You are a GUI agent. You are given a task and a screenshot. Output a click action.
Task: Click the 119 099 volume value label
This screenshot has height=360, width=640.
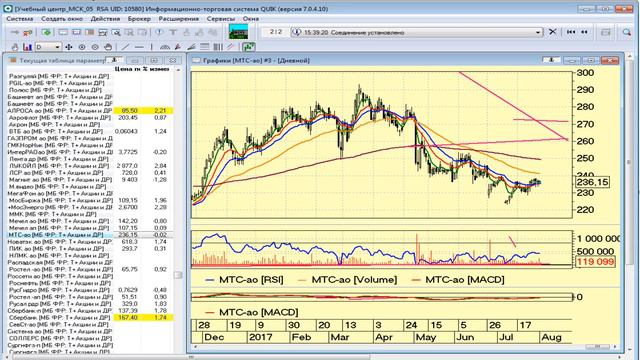click(596, 262)
